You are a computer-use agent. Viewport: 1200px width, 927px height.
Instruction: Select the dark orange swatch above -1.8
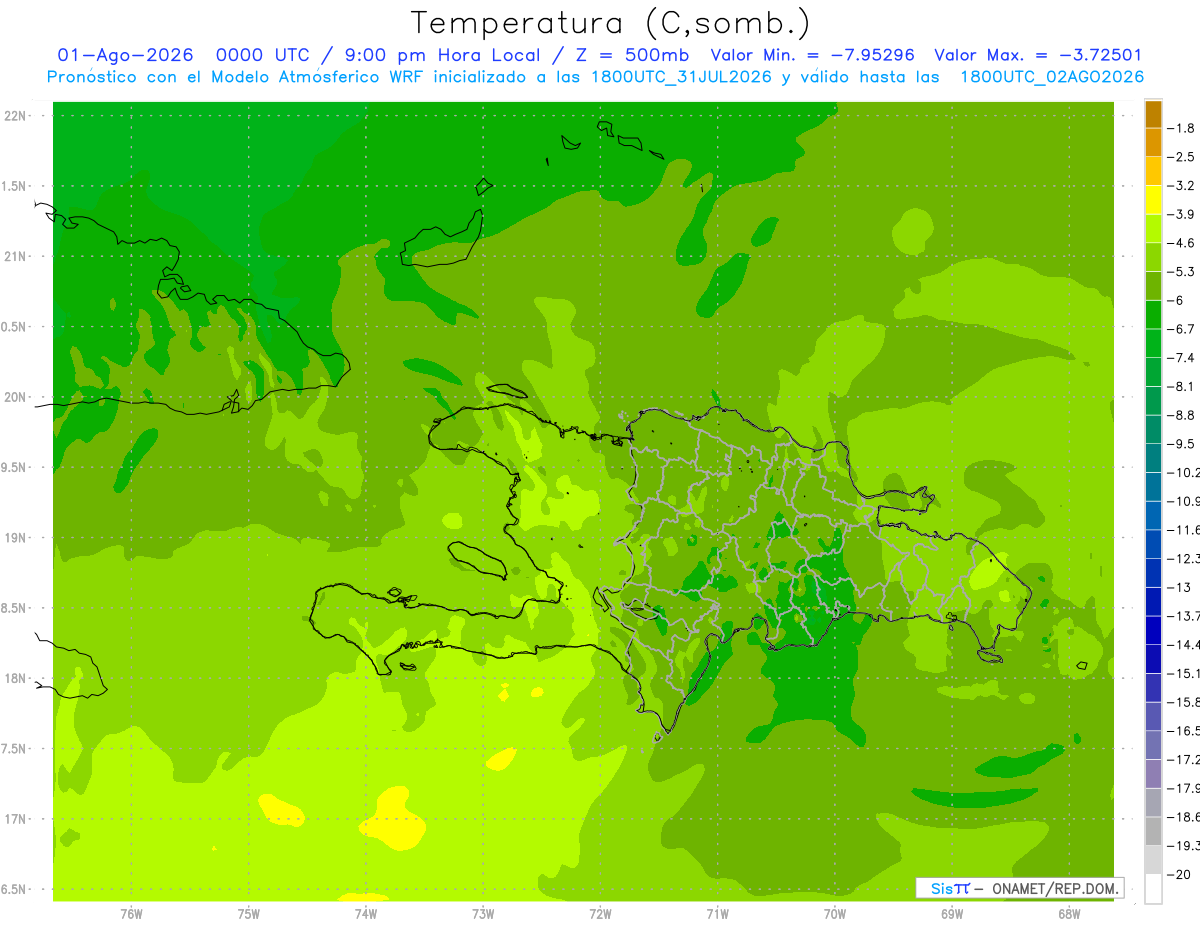pyautogui.click(x=1153, y=114)
